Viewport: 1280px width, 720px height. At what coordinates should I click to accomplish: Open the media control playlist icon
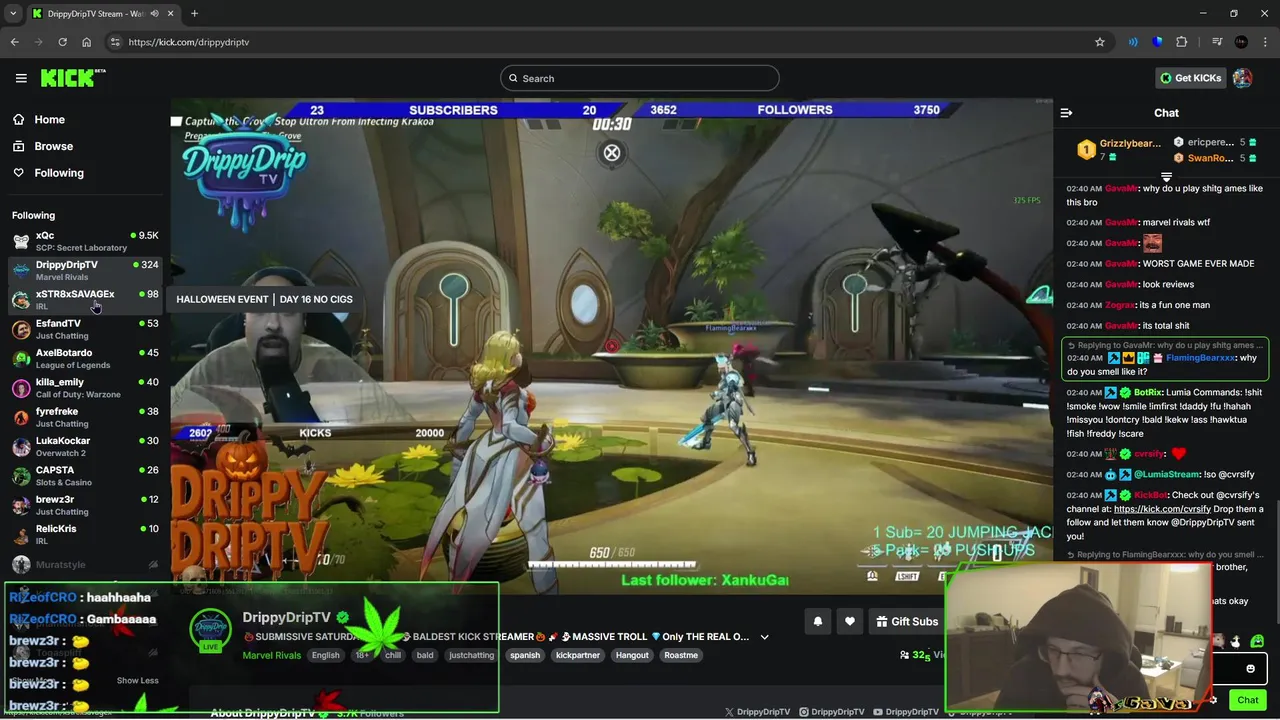(x=1217, y=42)
